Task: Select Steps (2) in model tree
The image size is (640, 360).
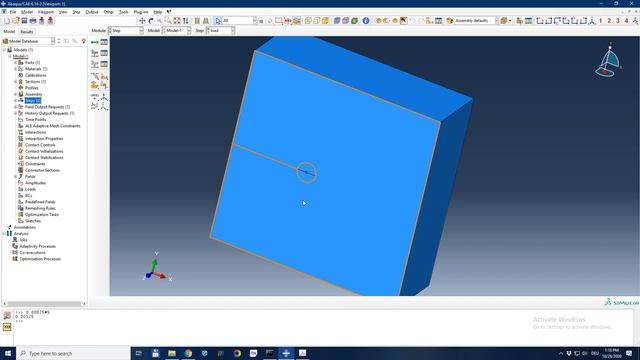Action: 33,100
